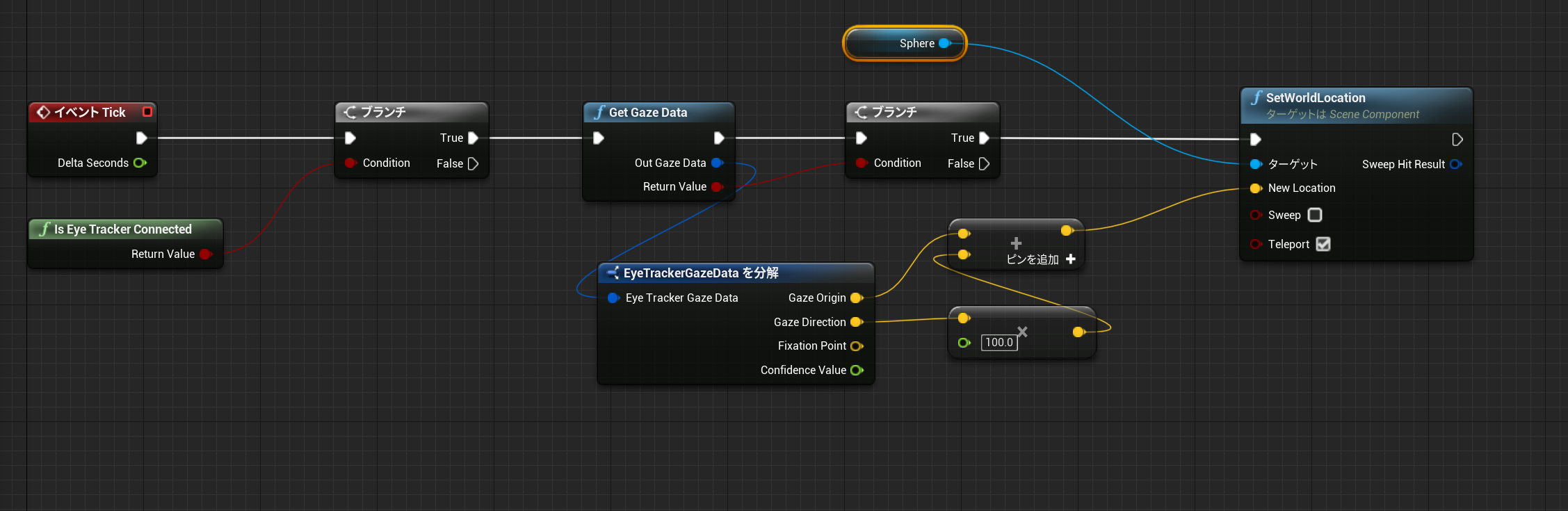Click the Gaze Origin output pin

coord(857,298)
